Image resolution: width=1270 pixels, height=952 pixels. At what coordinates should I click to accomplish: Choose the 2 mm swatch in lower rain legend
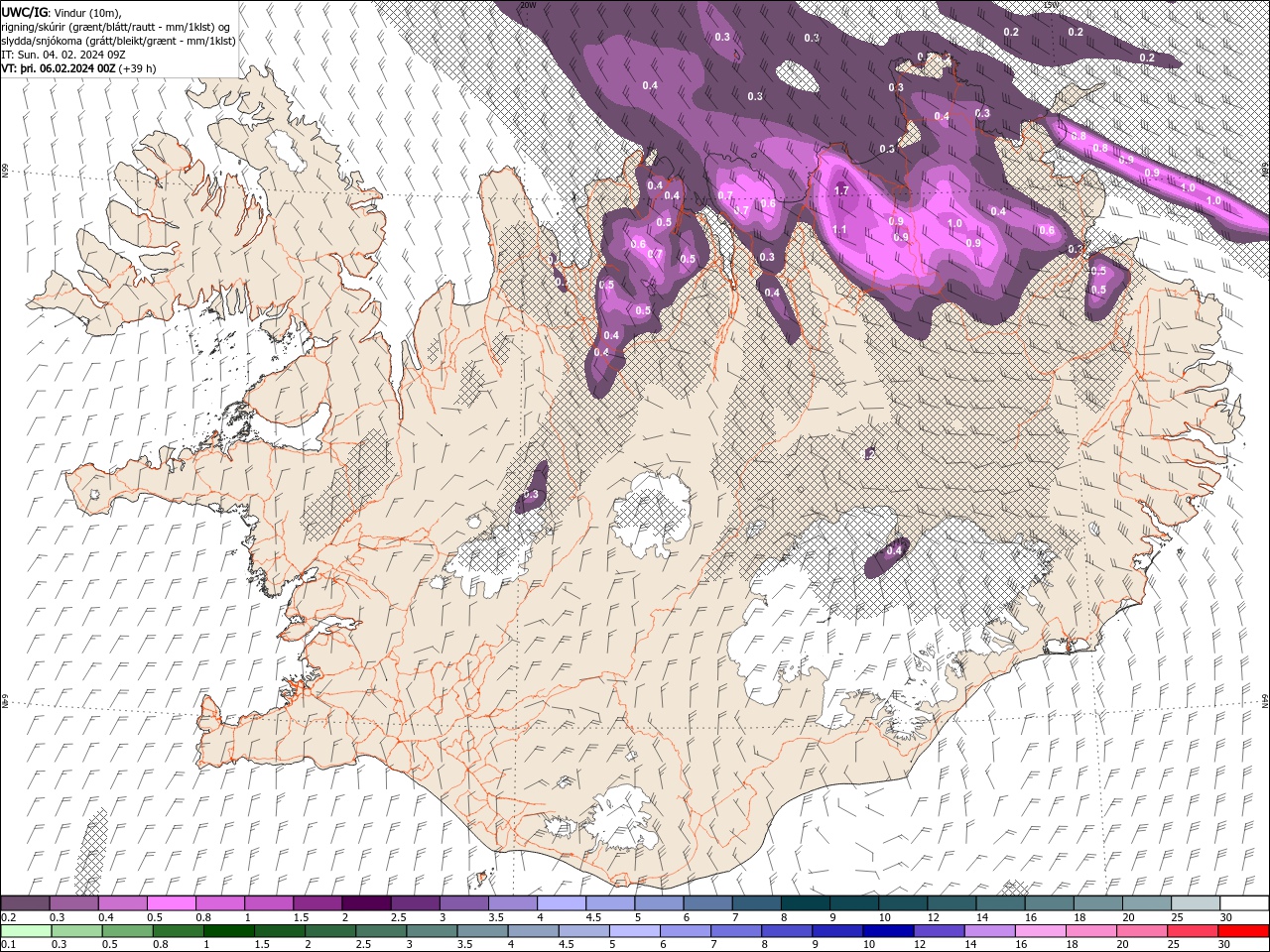point(329,930)
